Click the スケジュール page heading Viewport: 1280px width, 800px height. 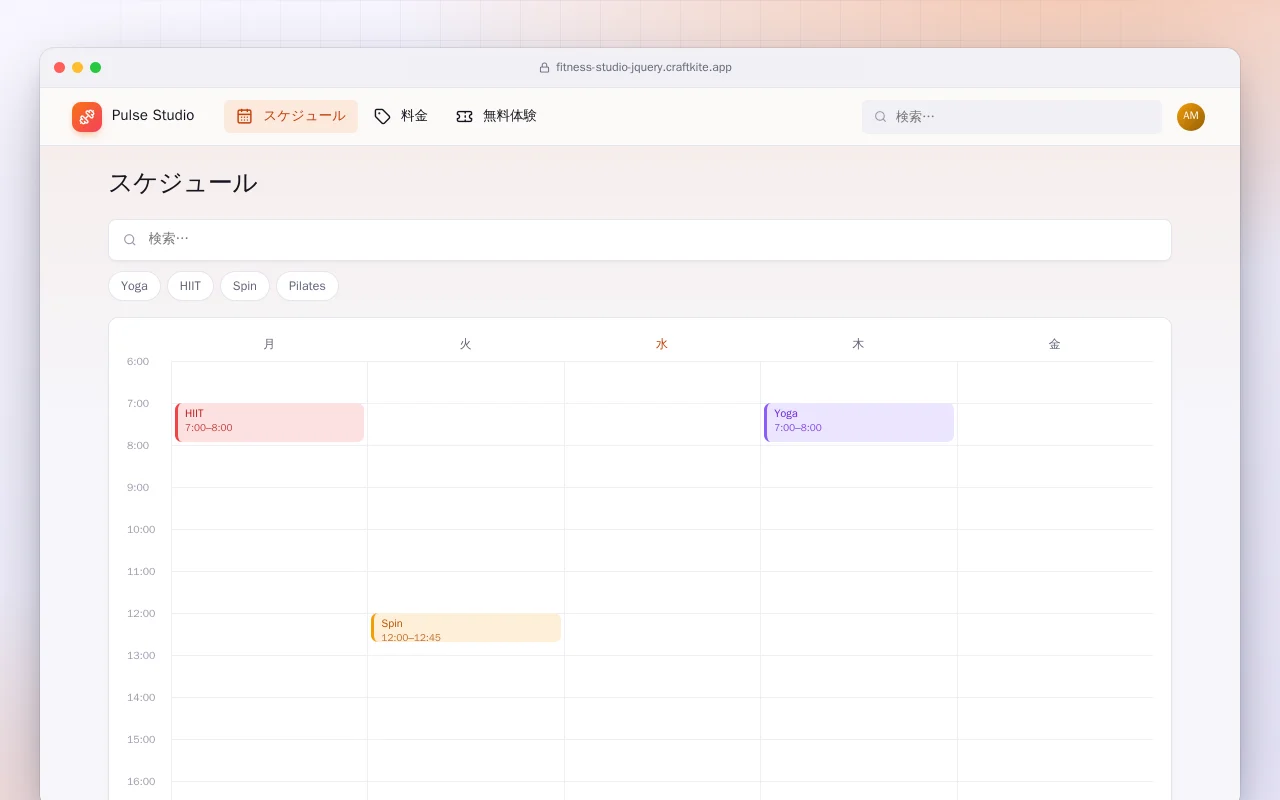point(183,183)
